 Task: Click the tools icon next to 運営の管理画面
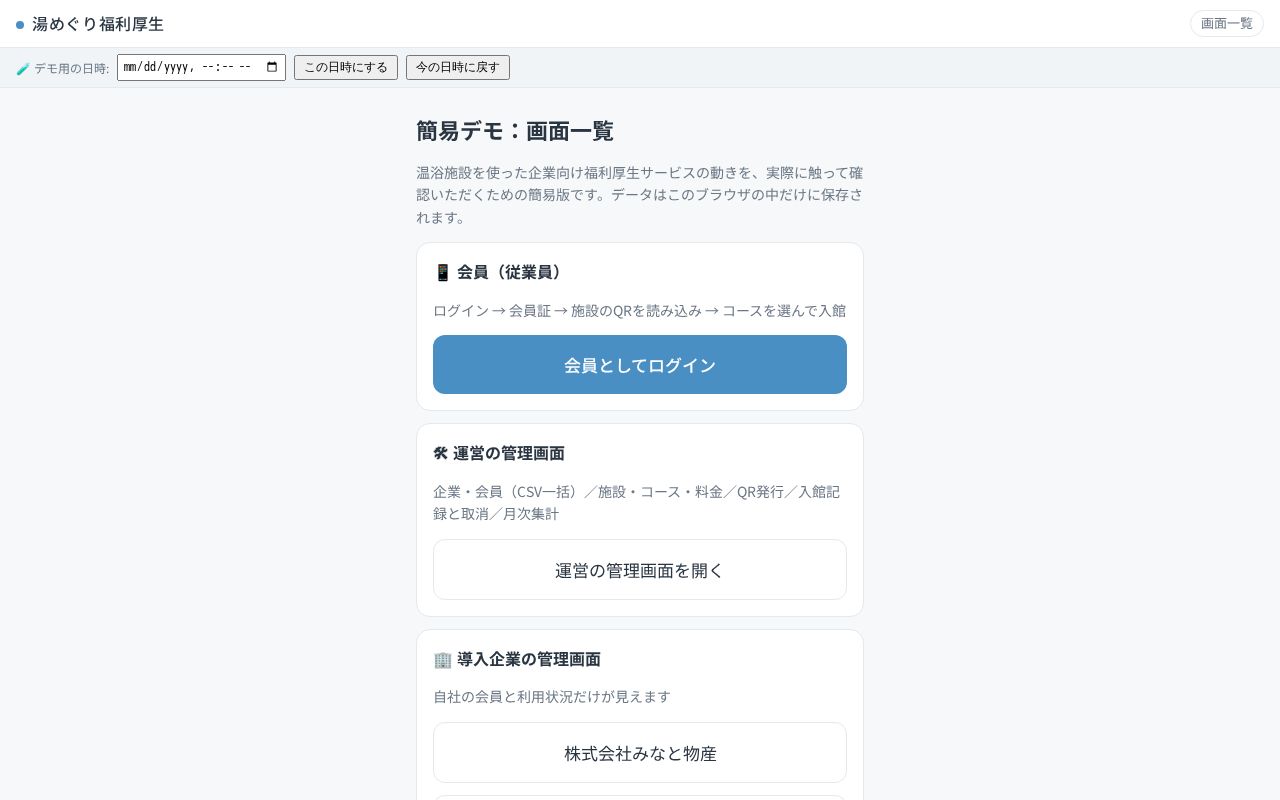pyautogui.click(x=441, y=453)
